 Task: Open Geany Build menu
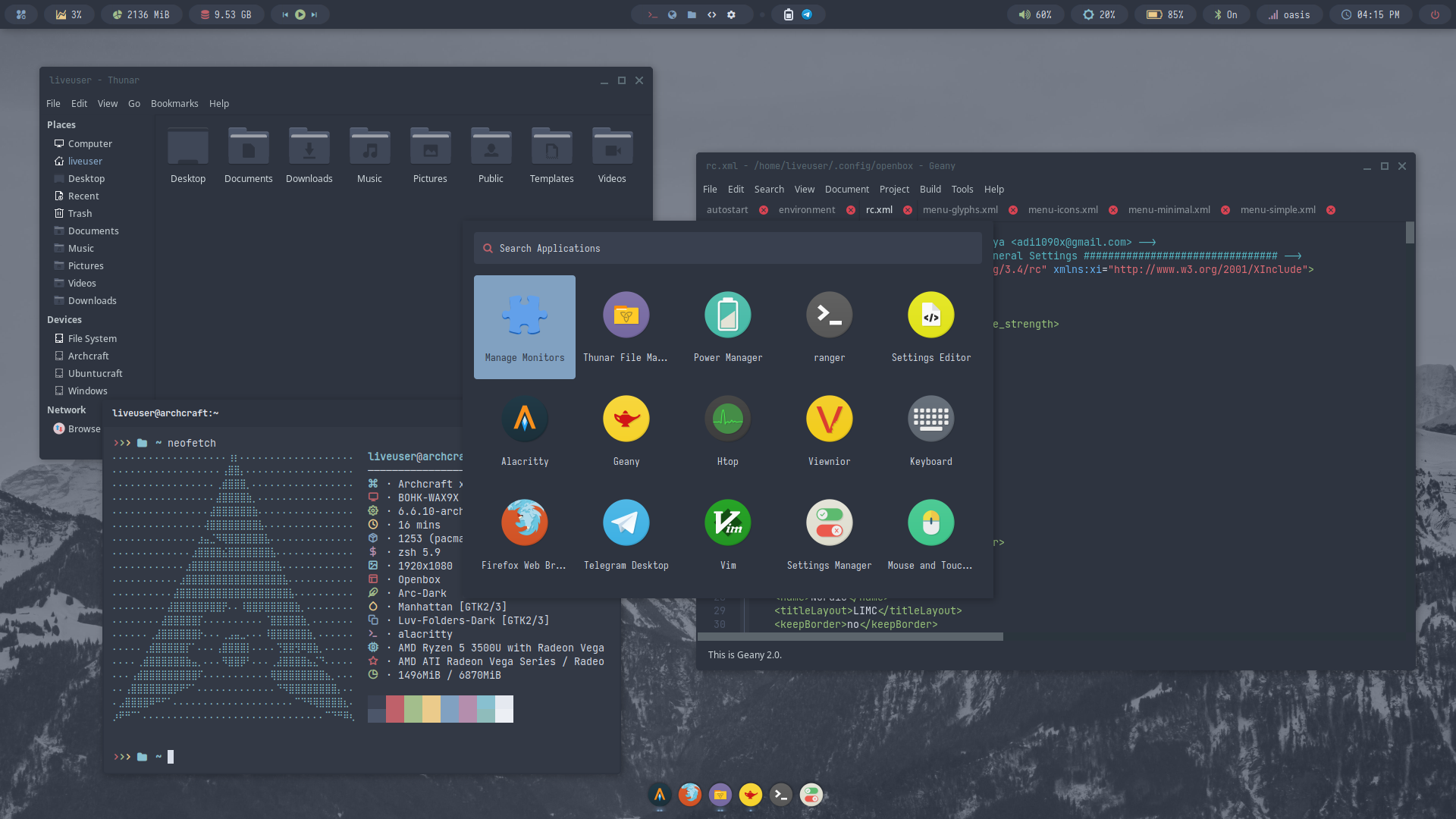pos(930,190)
